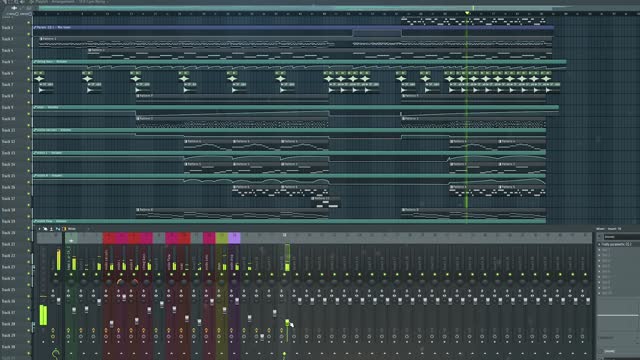Click the Track 12 name label
Viewport: 640px width, 360px height.
(x=8, y=142)
